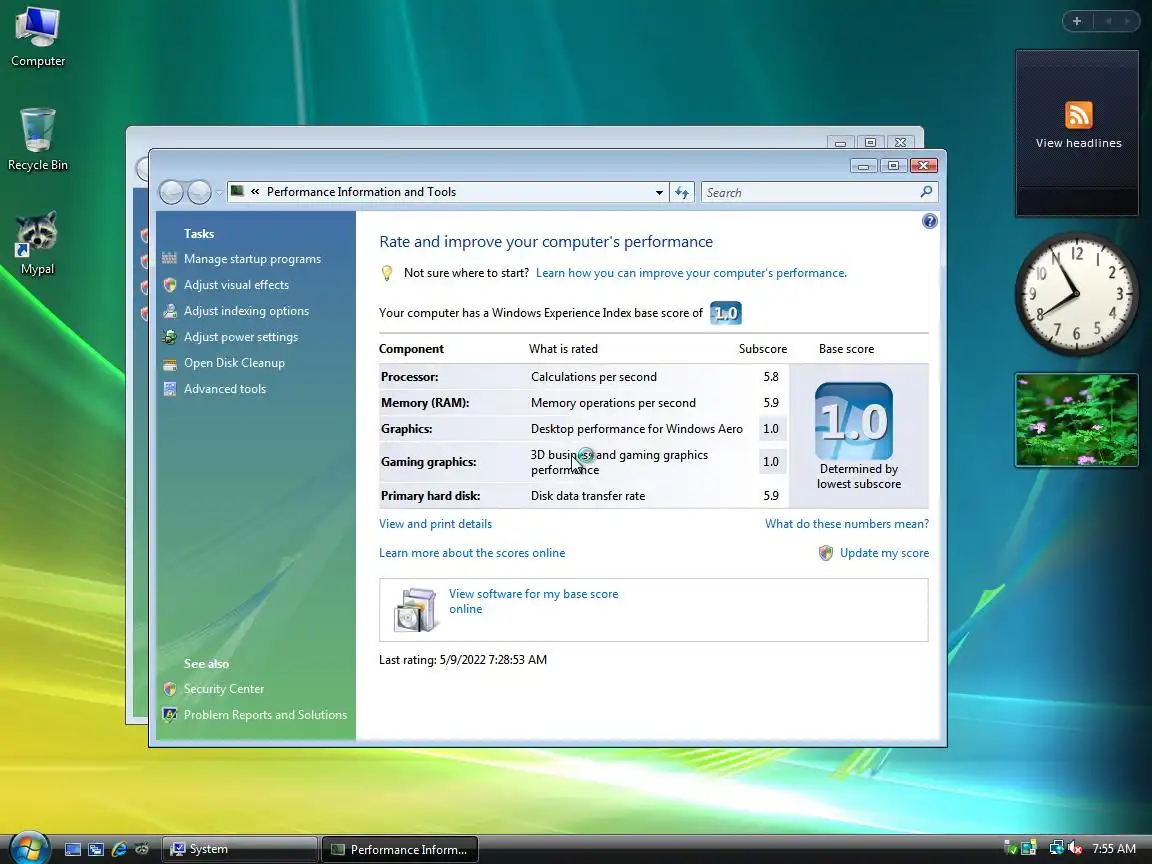Click the shield icon next to Update my score
The width and height of the screenshot is (1152, 864).
(x=826, y=553)
